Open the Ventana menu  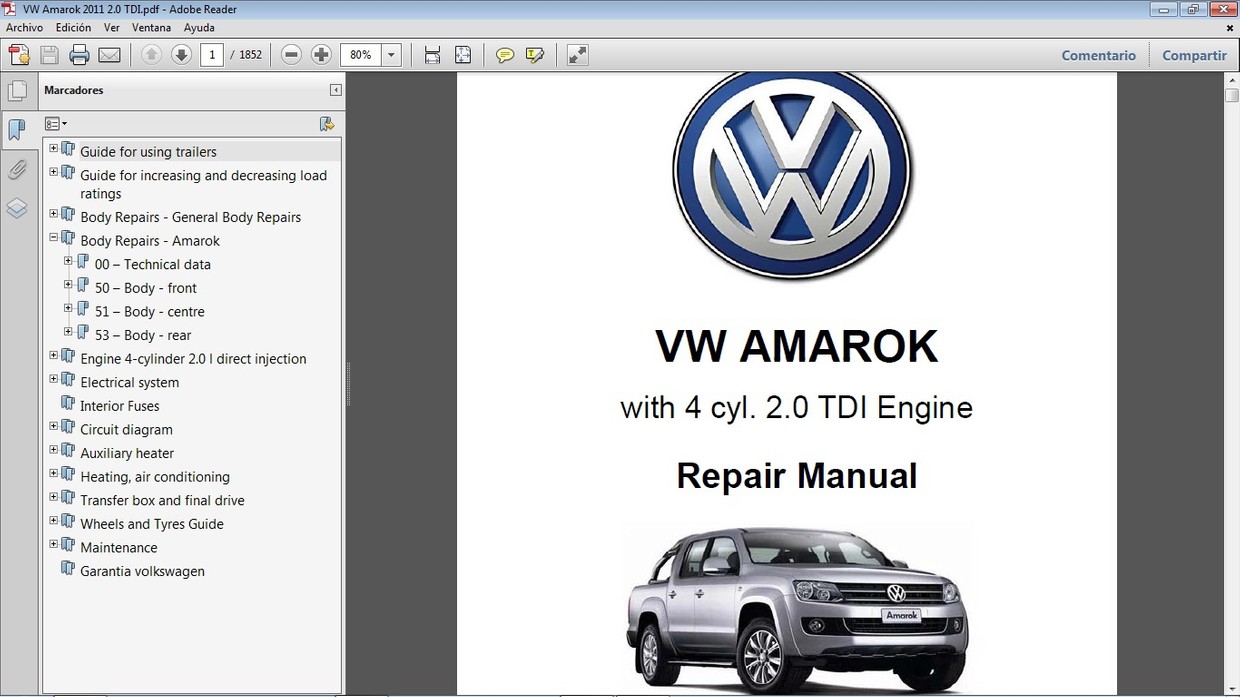(151, 28)
